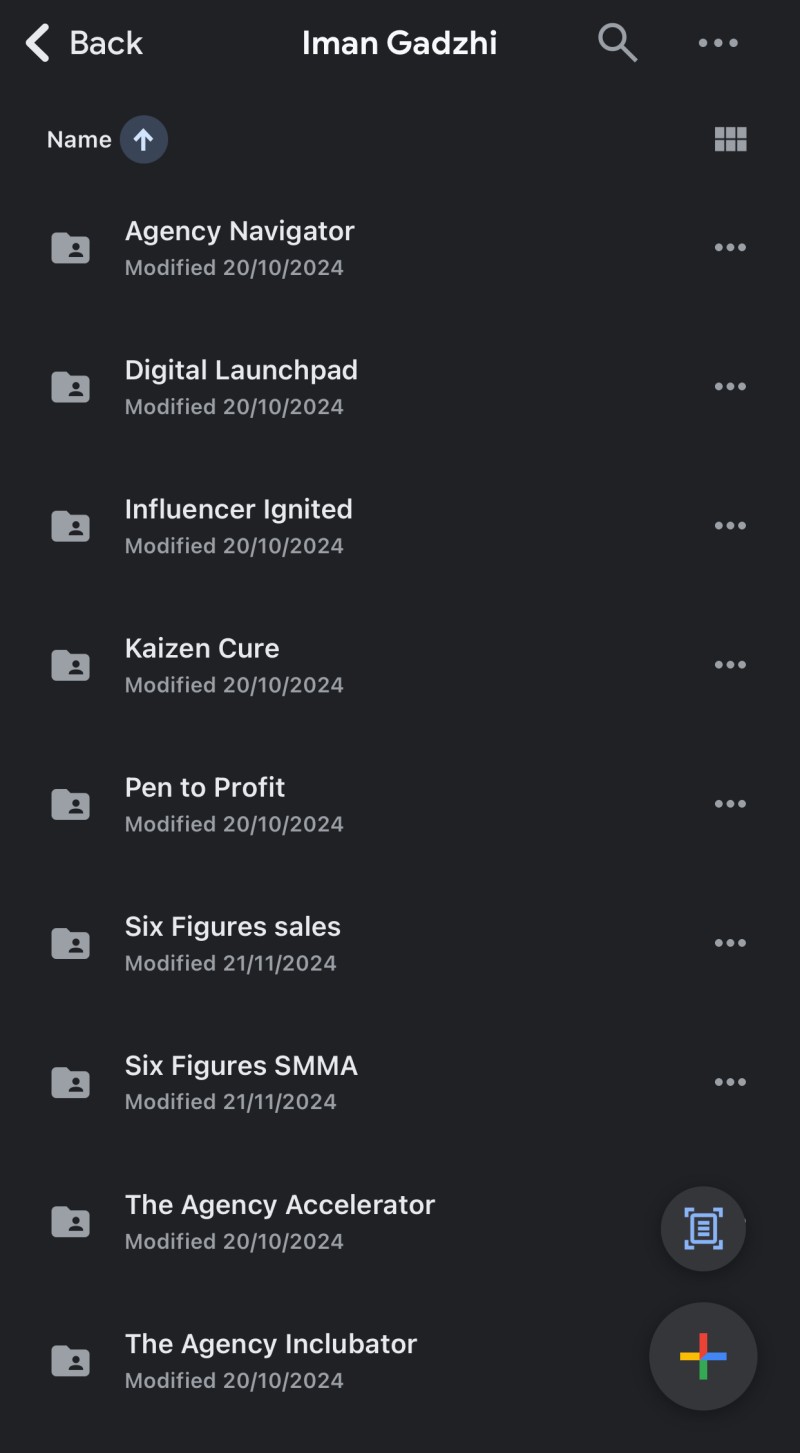The image size is (800, 1453).
Task: Switch to grid view layout
Action: pyautogui.click(x=730, y=139)
